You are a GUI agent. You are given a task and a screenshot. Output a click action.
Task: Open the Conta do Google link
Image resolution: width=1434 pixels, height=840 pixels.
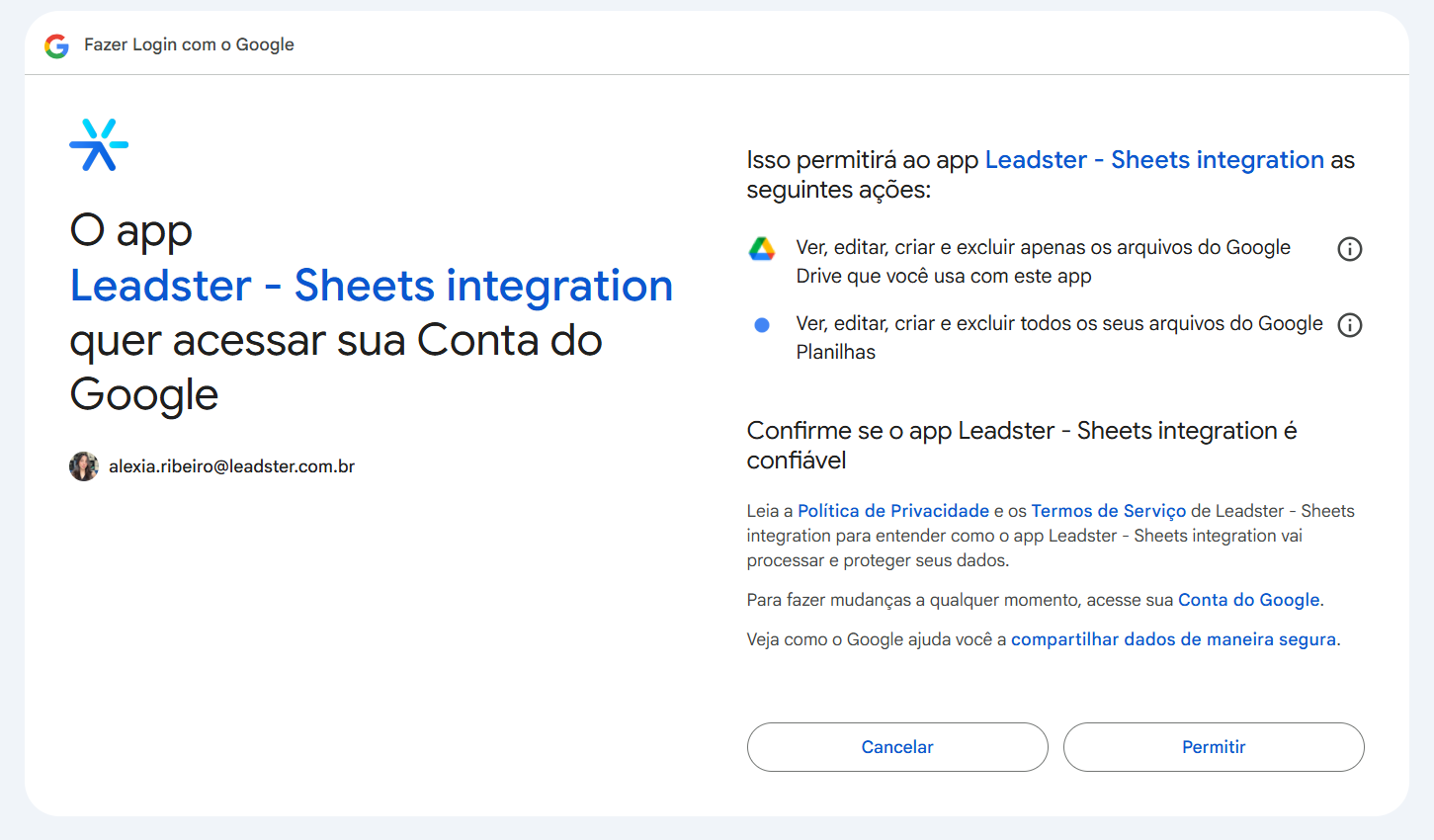tap(1249, 600)
